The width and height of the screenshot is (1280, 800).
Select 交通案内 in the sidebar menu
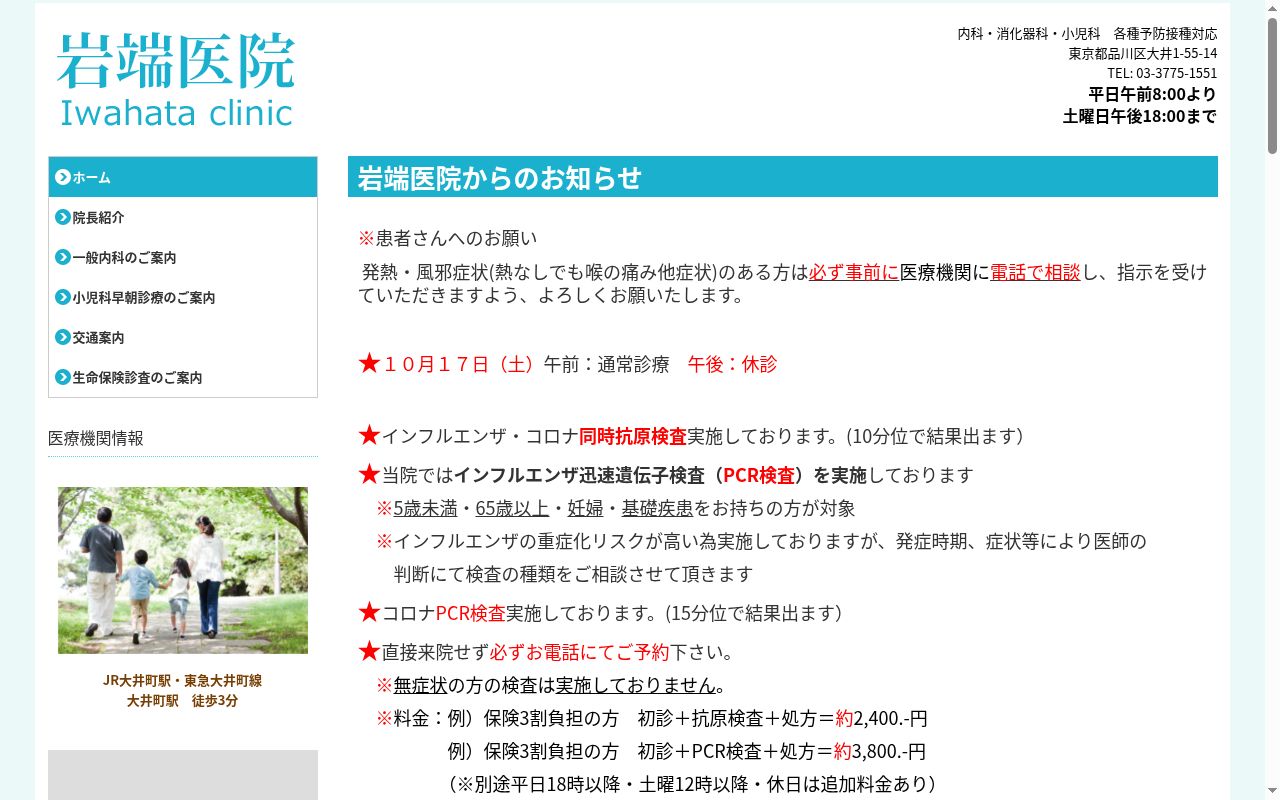(x=183, y=337)
